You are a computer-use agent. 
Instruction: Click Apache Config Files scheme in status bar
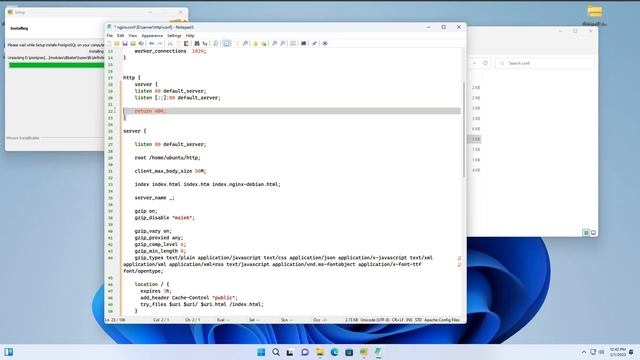442,320
